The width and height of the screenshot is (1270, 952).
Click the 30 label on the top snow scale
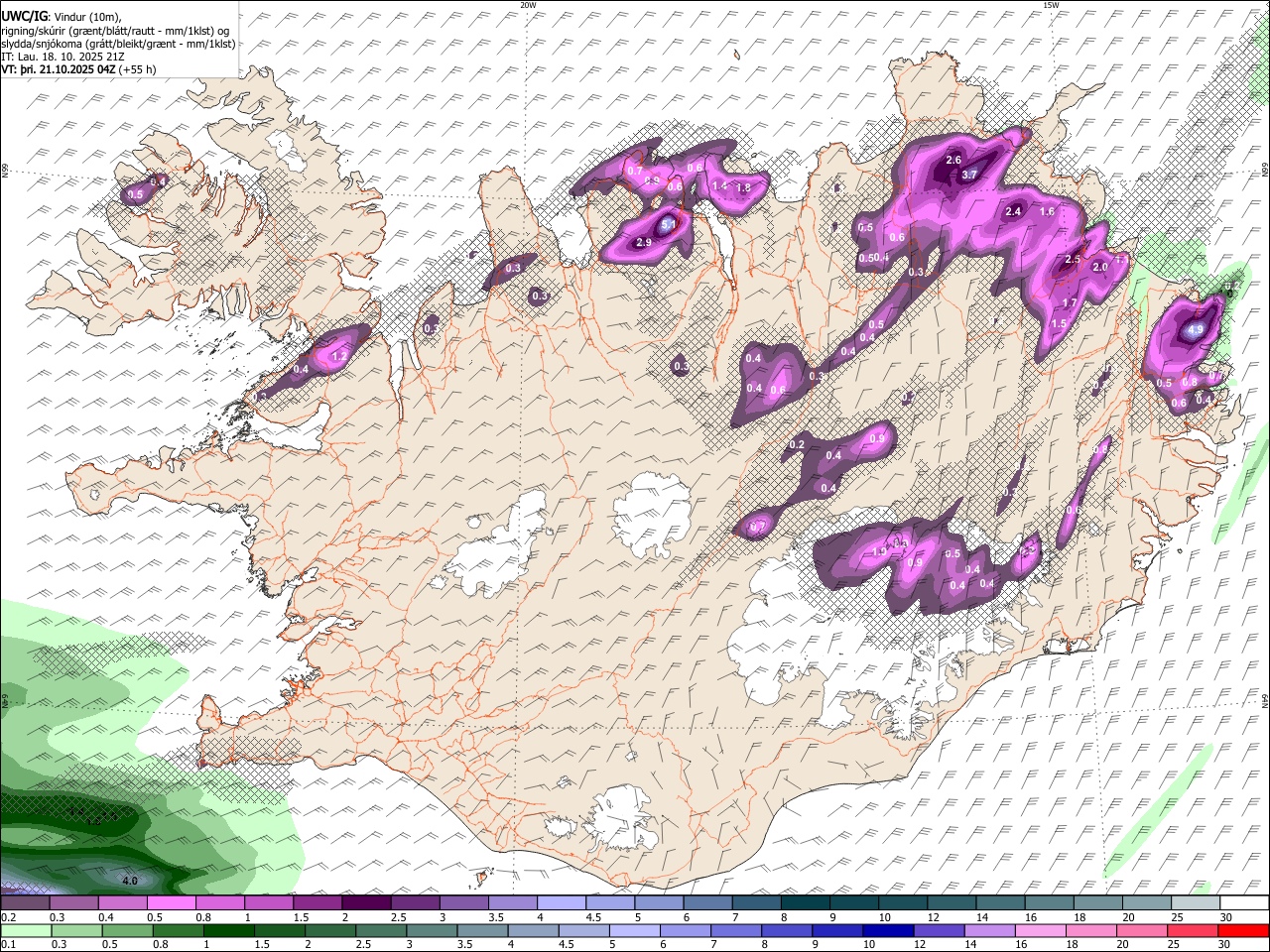tap(1226, 916)
